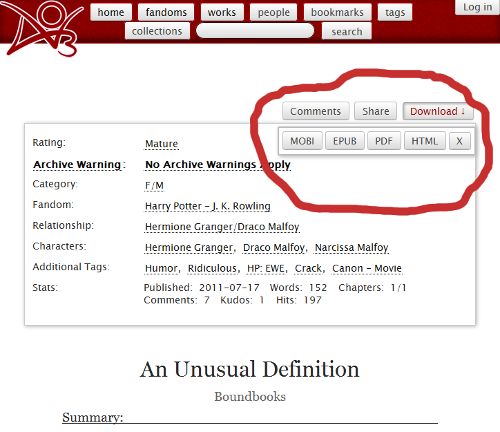Download the work as MOBI

point(302,141)
